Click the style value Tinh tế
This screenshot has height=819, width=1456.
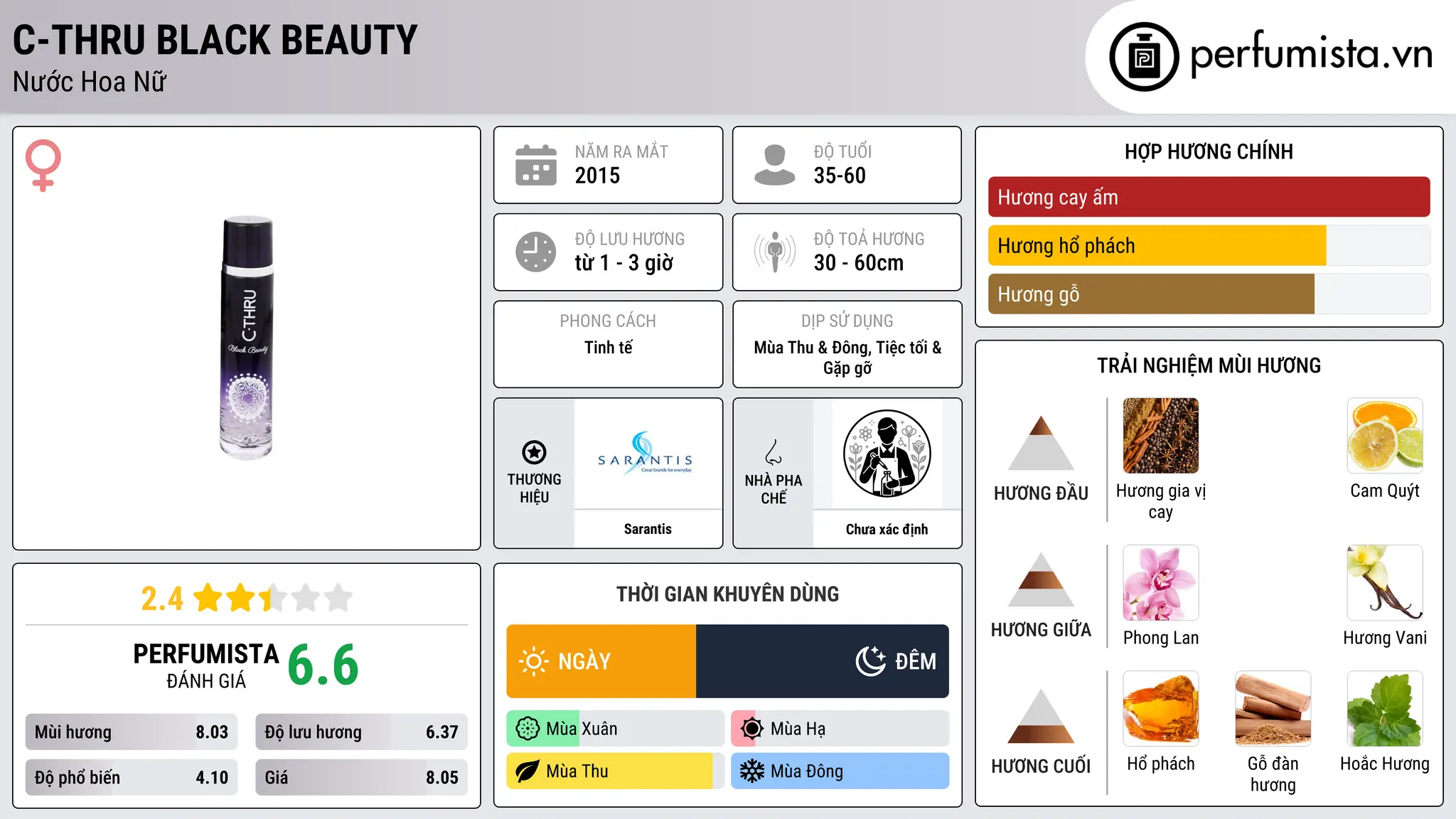608,348
